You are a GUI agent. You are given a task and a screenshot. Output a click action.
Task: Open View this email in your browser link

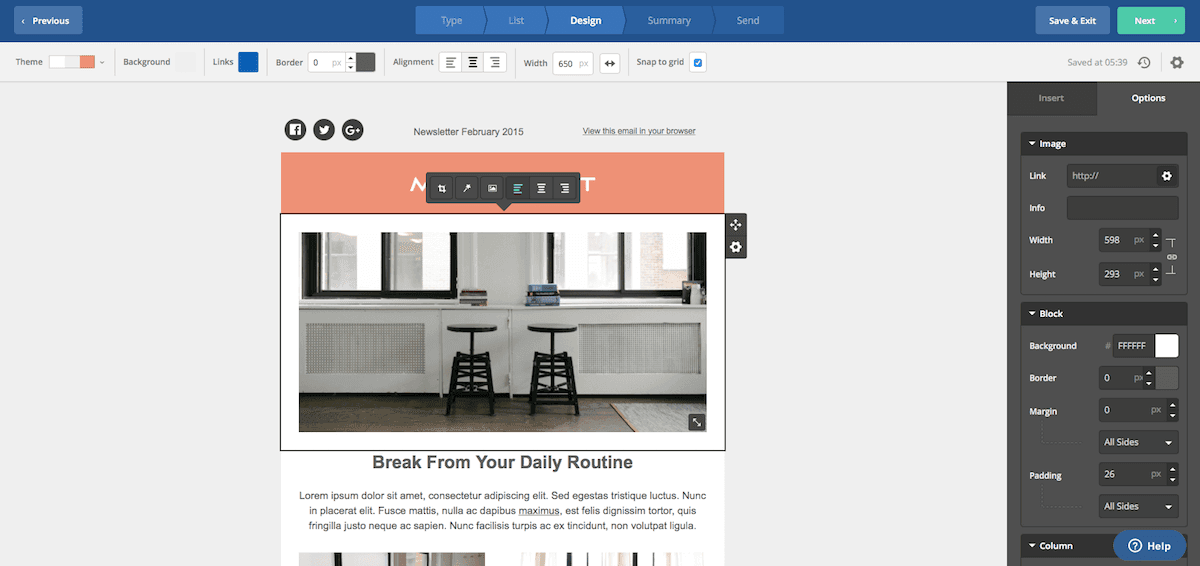639,131
